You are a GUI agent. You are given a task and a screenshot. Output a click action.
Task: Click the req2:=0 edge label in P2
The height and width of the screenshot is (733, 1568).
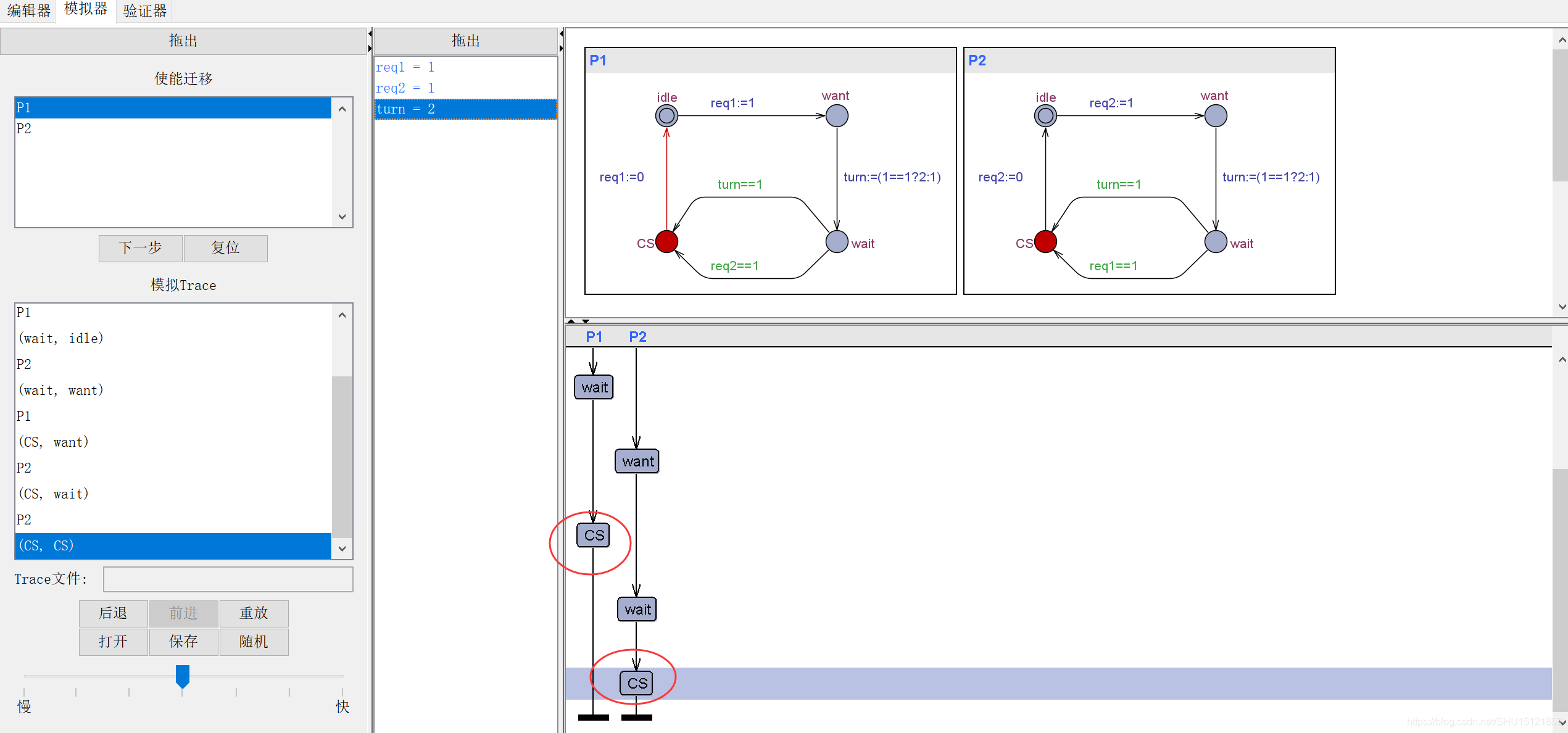(x=1001, y=177)
